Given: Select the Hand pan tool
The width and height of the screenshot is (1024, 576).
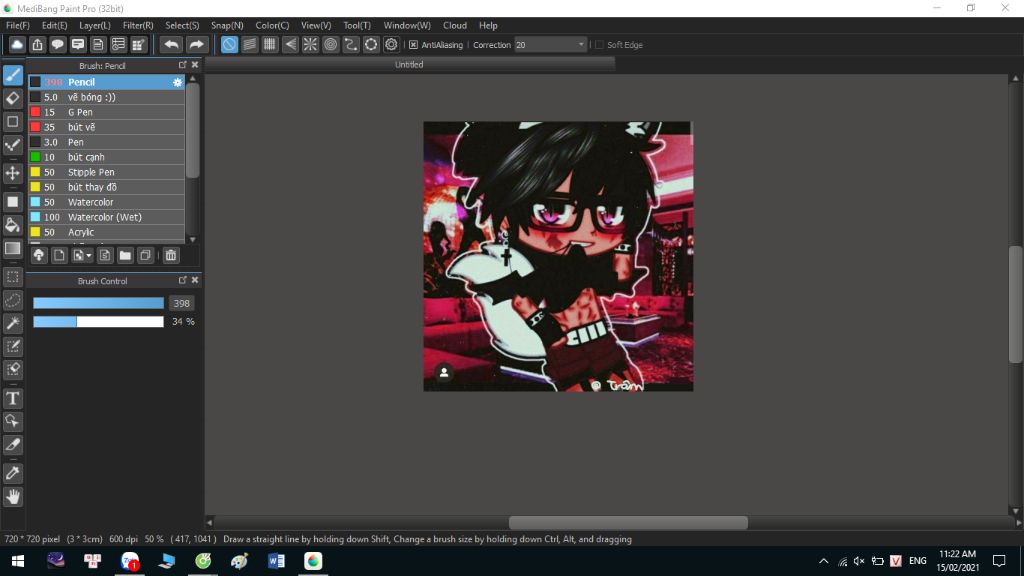Looking at the screenshot, I should 12,497.
